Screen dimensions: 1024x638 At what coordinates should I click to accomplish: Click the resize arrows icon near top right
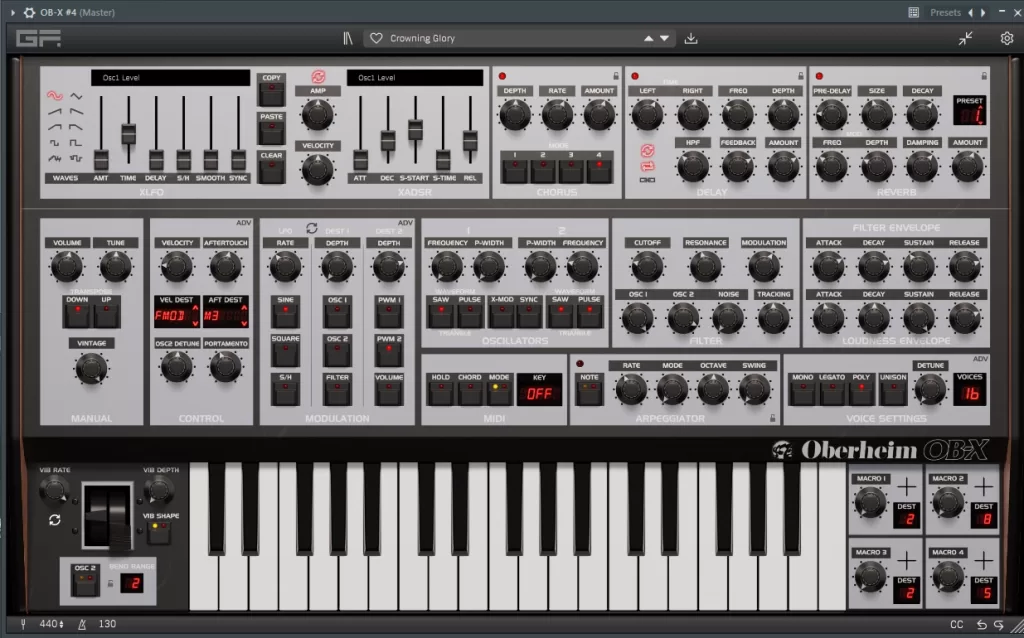click(x=965, y=37)
